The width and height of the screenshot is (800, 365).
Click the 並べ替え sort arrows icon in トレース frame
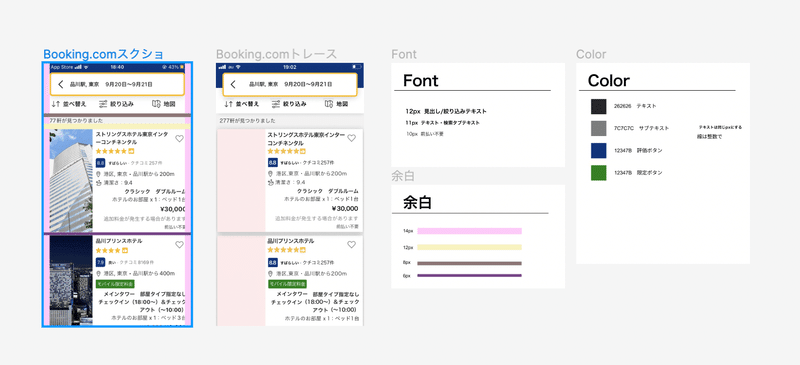[229, 104]
